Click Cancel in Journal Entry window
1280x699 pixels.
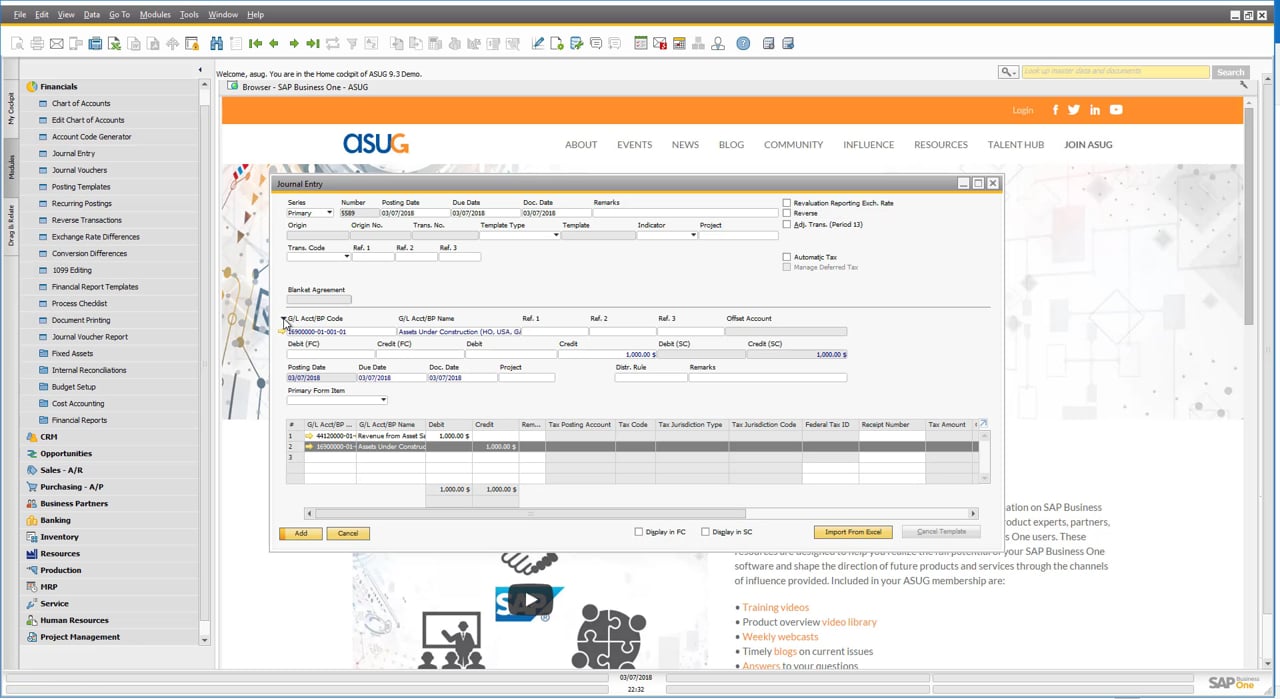[x=348, y=533]
